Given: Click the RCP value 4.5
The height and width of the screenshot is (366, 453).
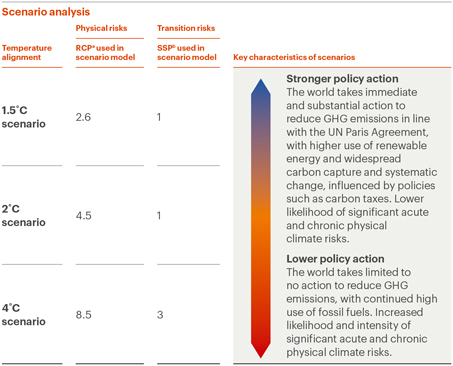Looking at the screenshot, I should click(x=84, y=215).
